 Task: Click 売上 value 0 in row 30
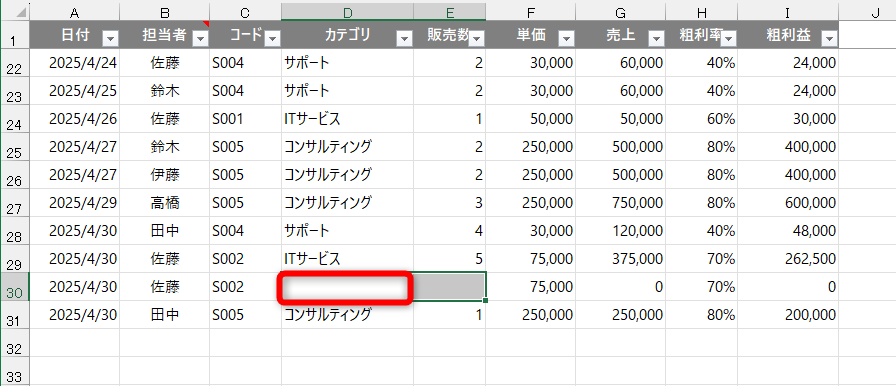click(x=659, y=287)
